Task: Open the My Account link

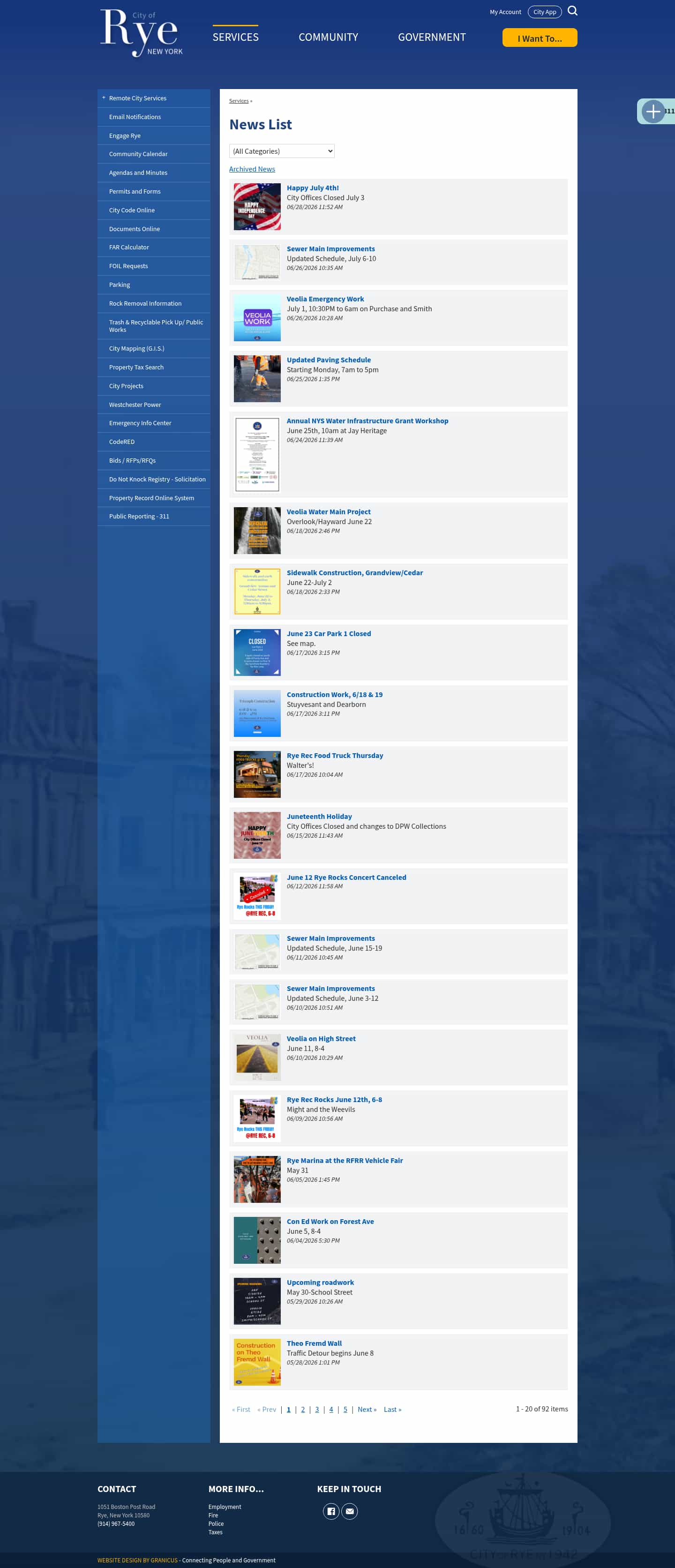Action: [505, 12]
